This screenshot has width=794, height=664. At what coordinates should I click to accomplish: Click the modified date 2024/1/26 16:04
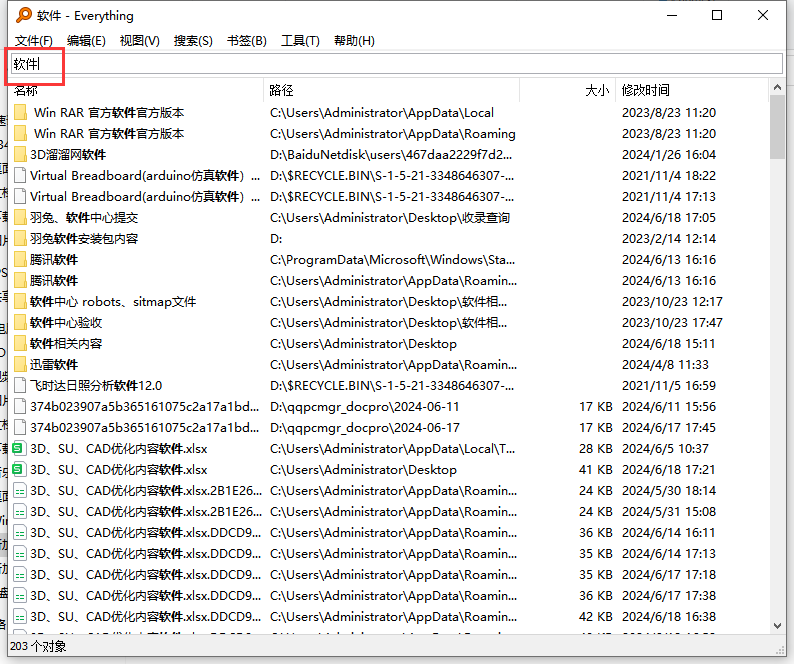[669, 154]
